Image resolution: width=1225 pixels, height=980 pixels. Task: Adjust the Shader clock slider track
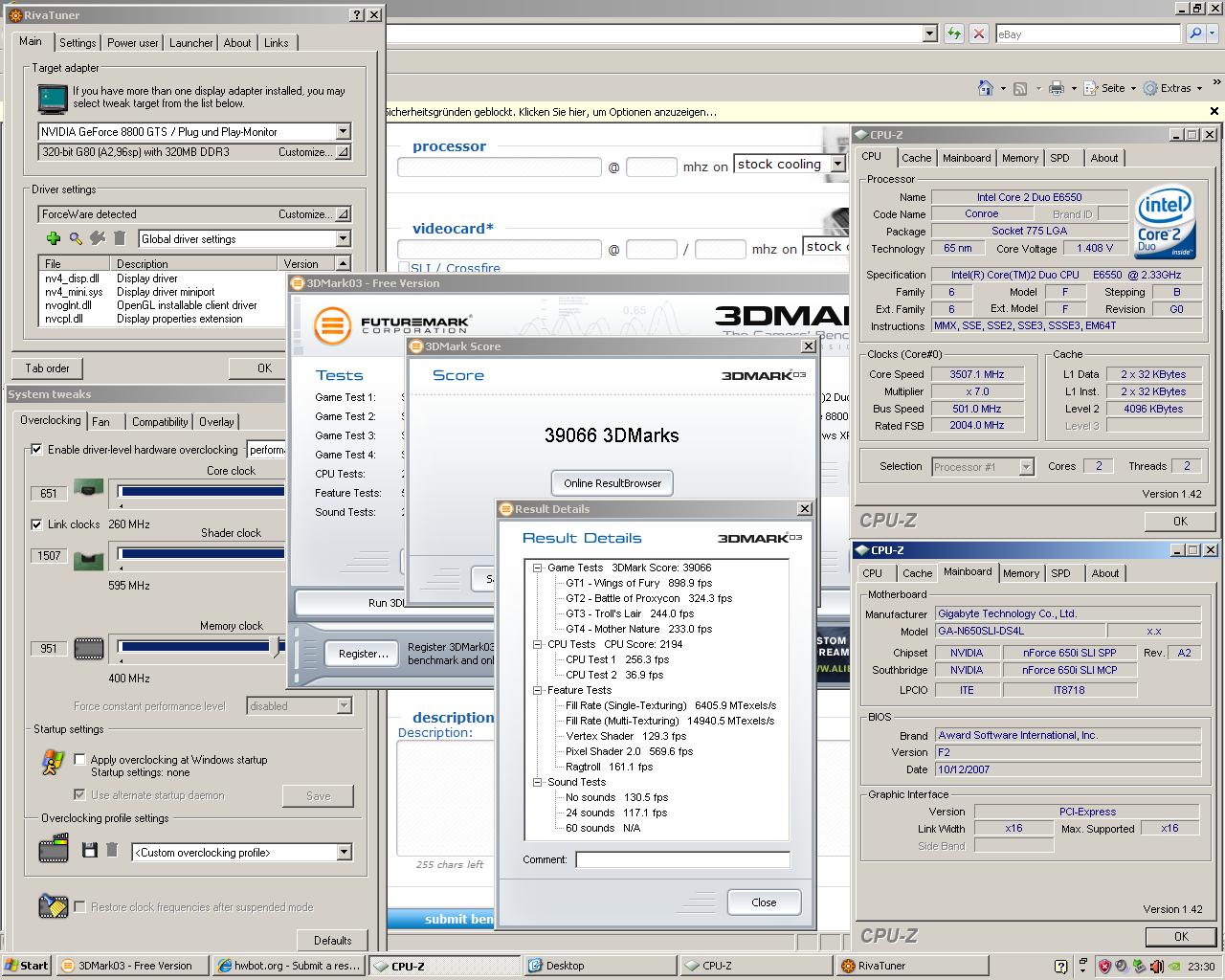(201, 553)
